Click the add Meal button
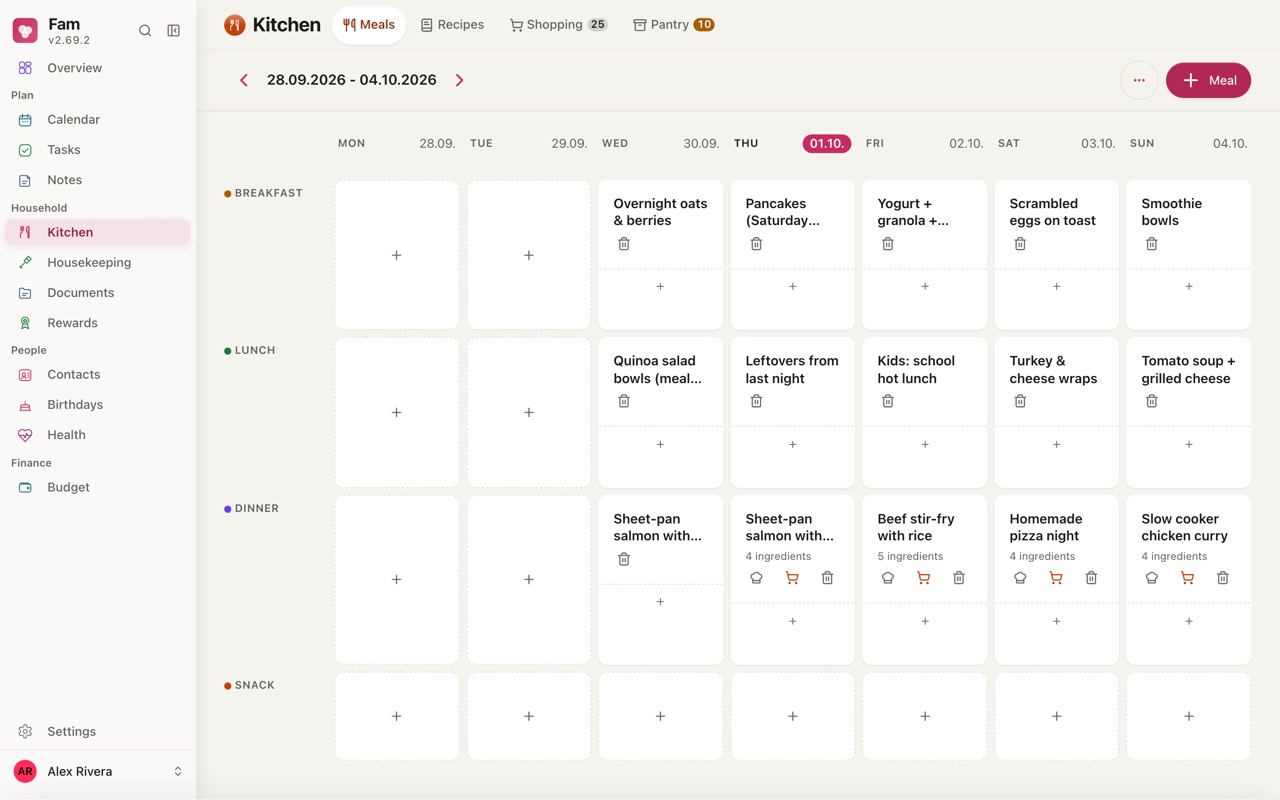 tap(1208, 80)
